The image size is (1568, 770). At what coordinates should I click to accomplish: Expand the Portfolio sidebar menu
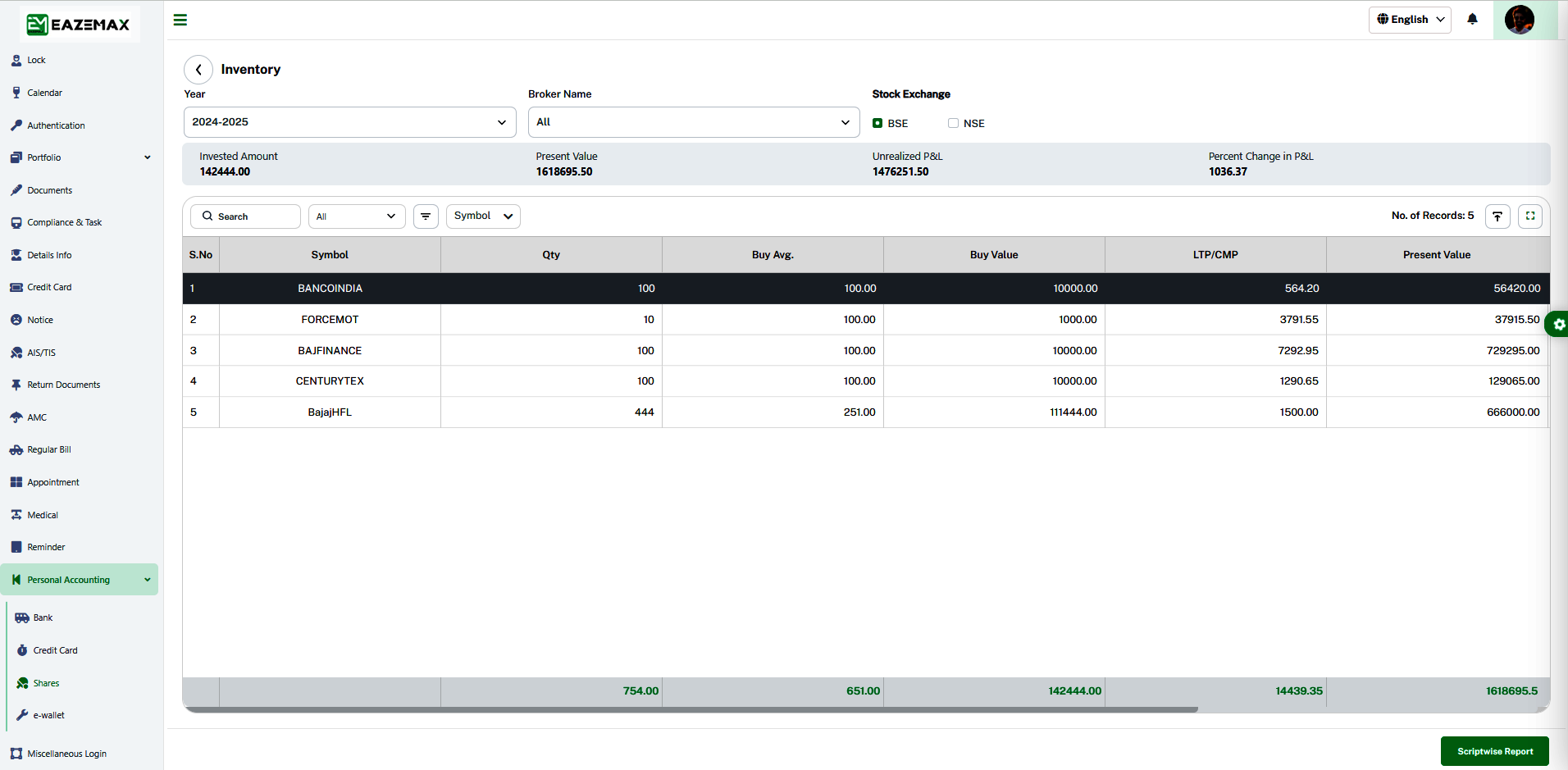pos(79,157)
